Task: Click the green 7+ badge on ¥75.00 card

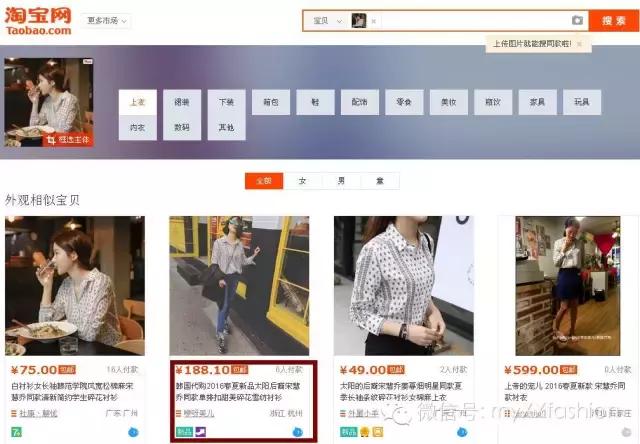Action: click(x=16, y=432)
